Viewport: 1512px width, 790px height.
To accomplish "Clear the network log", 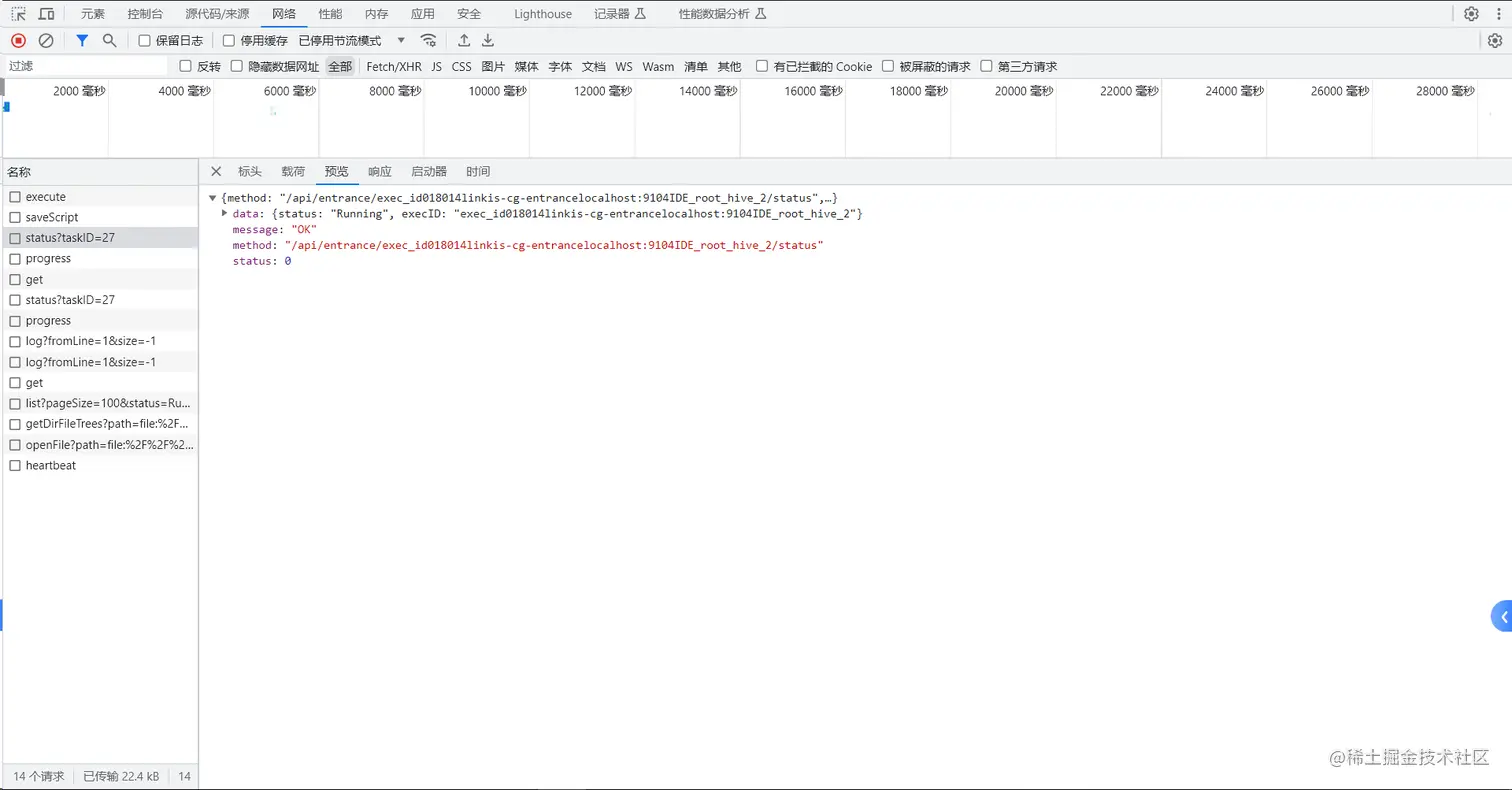I will tap(46, 40).
